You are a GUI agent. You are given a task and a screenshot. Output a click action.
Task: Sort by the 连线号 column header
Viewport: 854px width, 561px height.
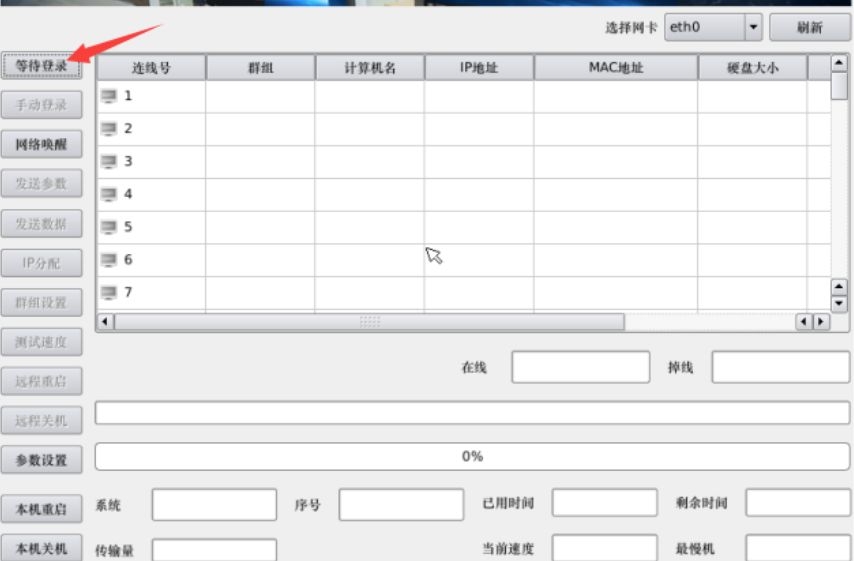[151, 68]
